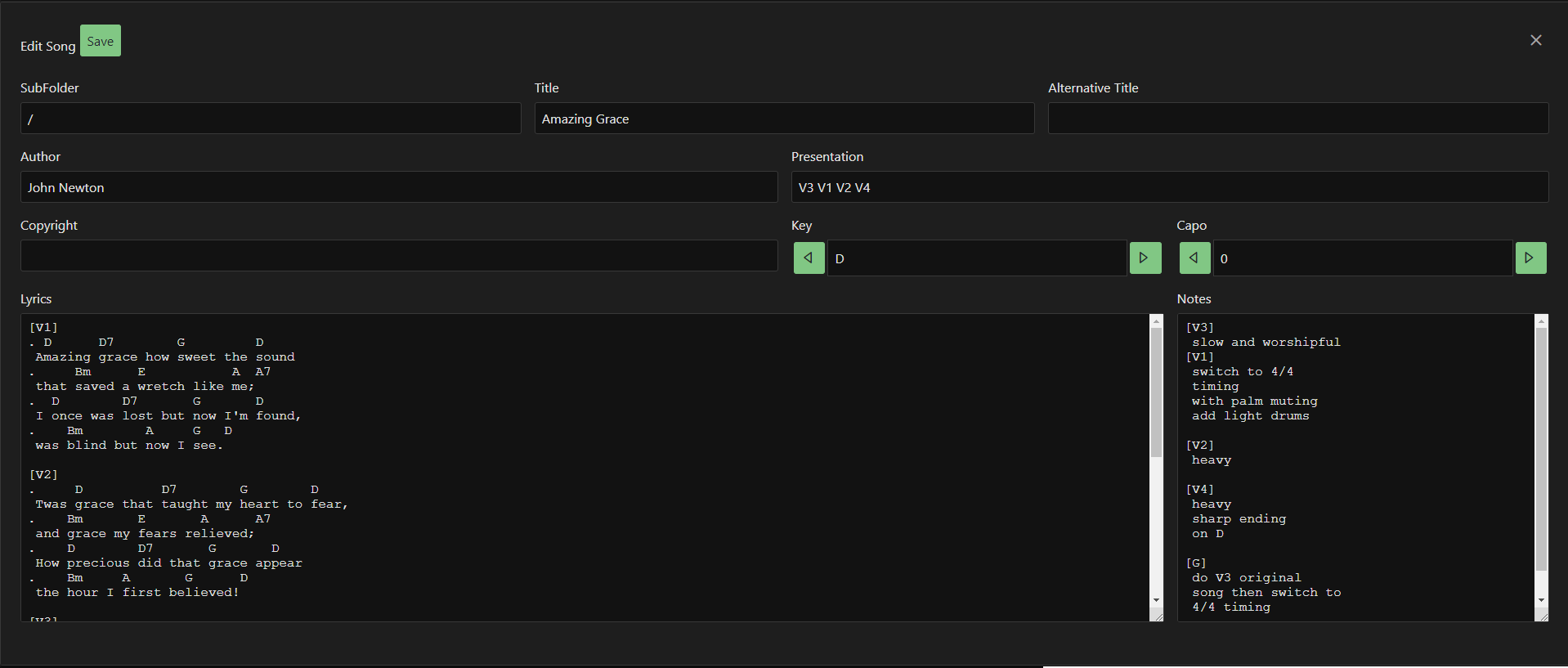Click the Key value field showing D
The image size is (1568, 668).
tap(976, 258)
